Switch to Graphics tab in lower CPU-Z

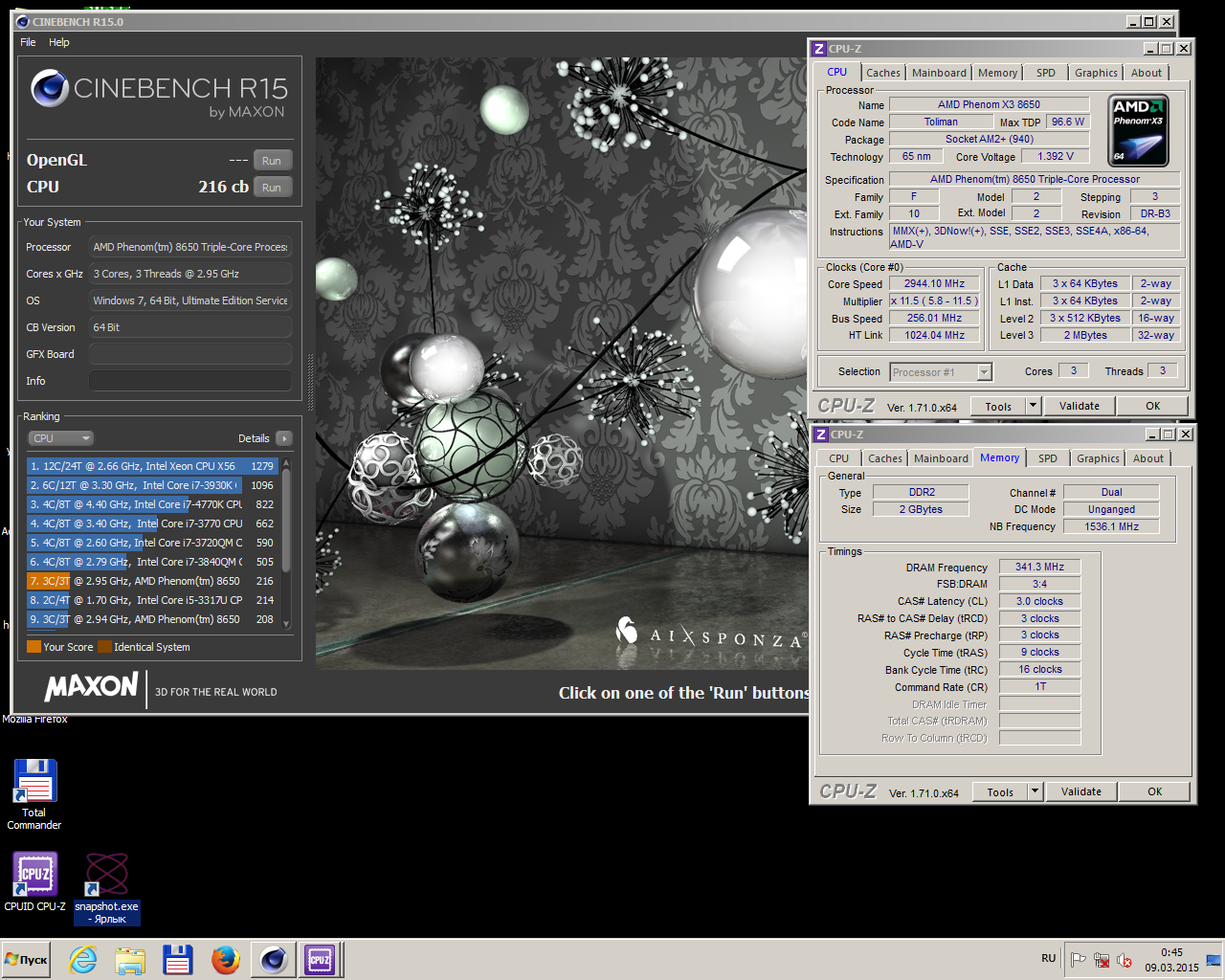[1098, 459]
